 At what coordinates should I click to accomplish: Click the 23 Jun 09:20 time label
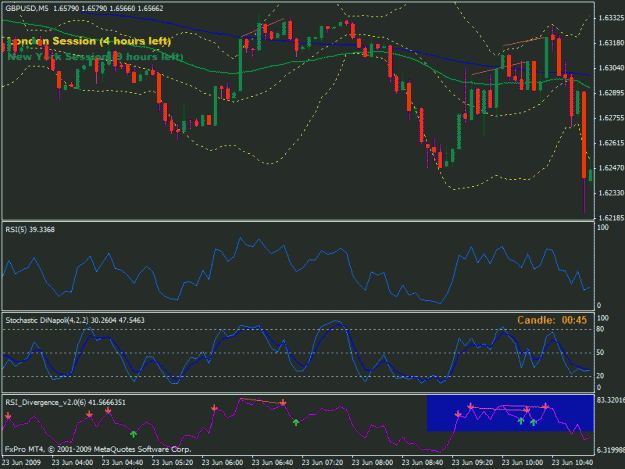click(472, 463)
